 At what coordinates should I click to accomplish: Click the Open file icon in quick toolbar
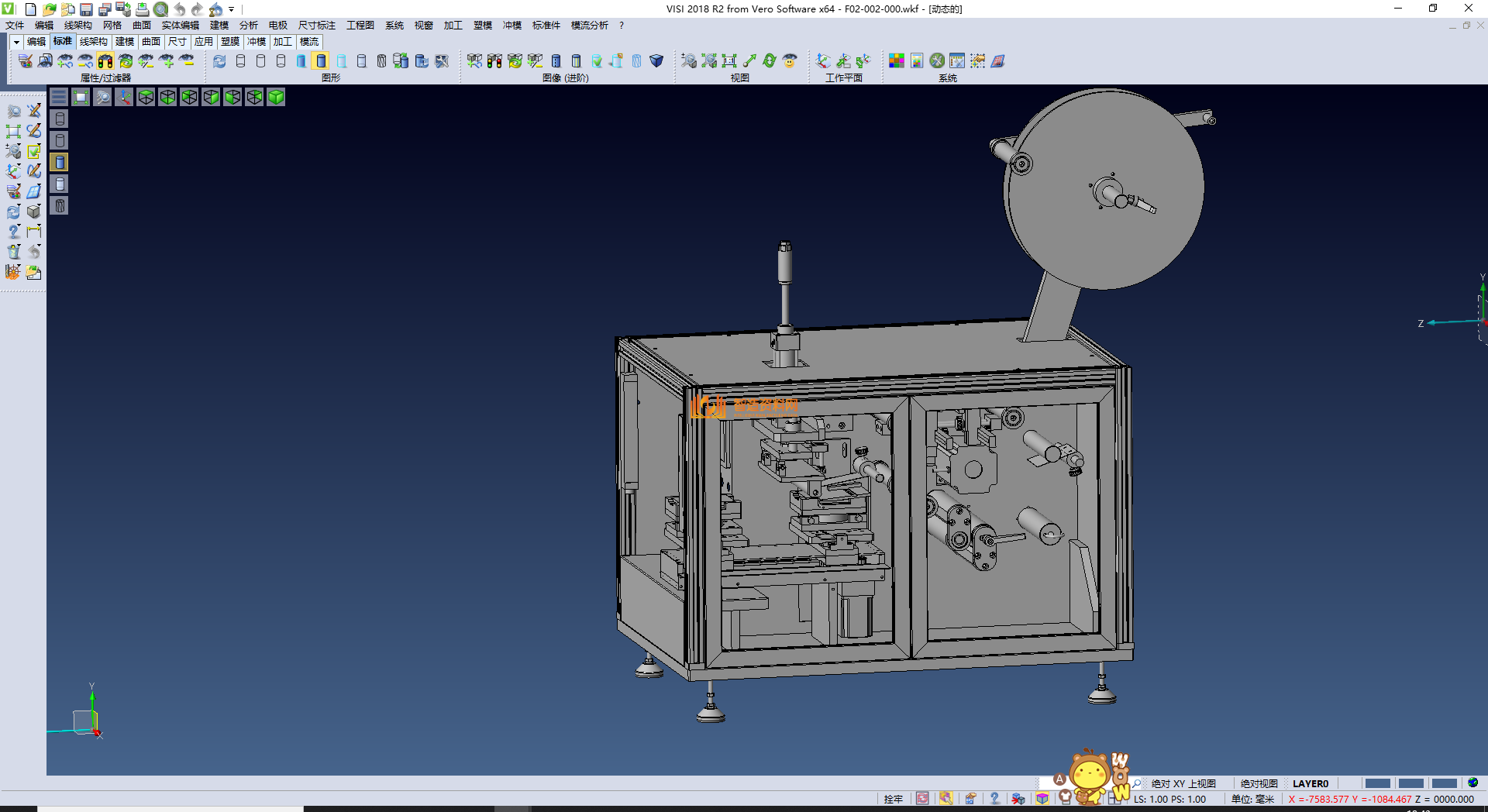pos(49,9)
